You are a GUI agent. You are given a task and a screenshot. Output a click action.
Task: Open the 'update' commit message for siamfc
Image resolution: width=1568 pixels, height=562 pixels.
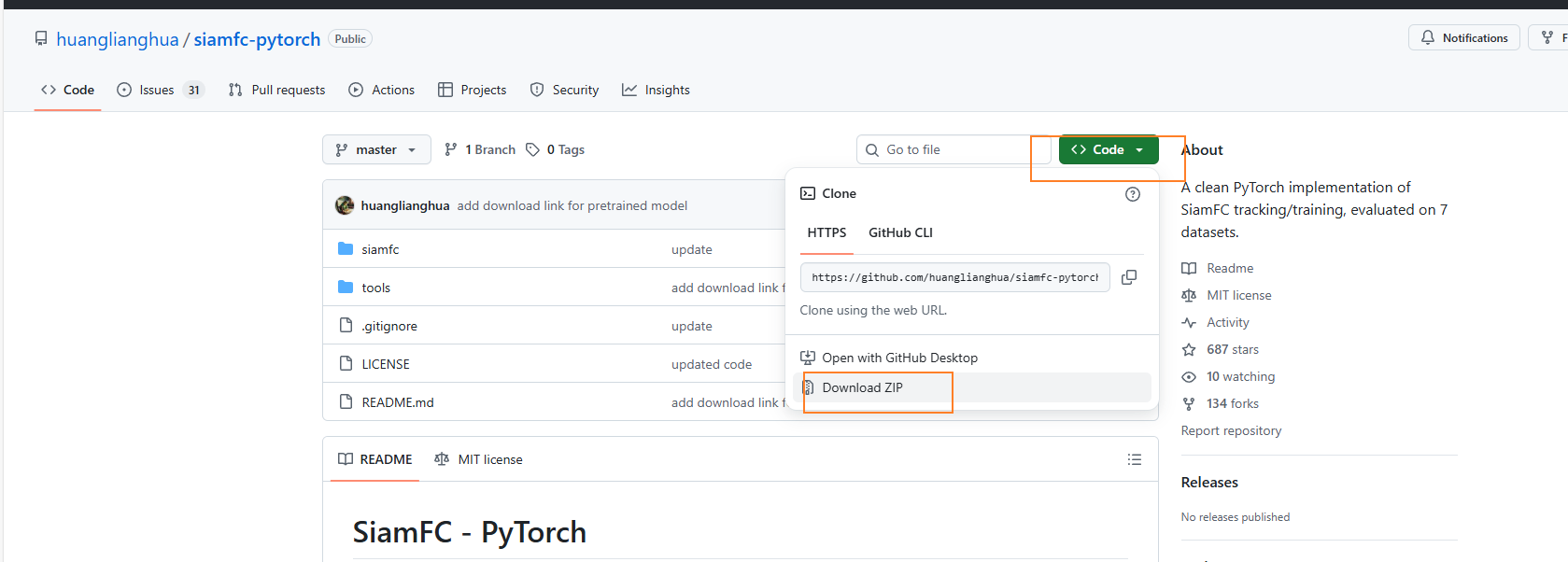(x=692, y=249)
